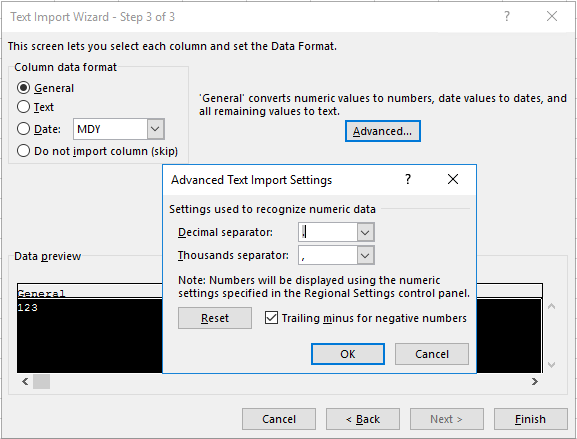Expand the Decimal separator dropdown

pyautogui.click(x=365, y=232)
